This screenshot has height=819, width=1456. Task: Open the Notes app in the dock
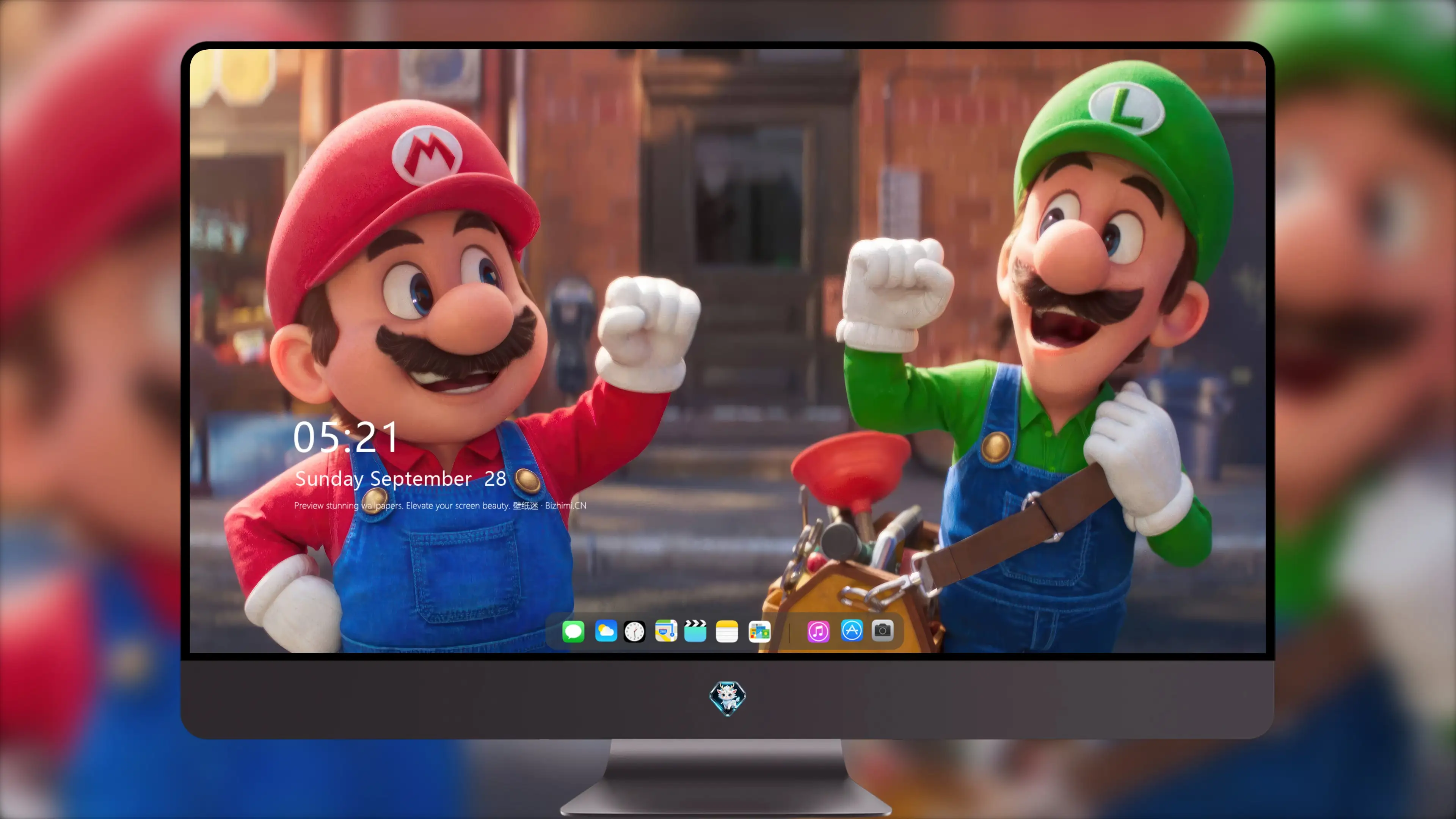click(727, 631)
